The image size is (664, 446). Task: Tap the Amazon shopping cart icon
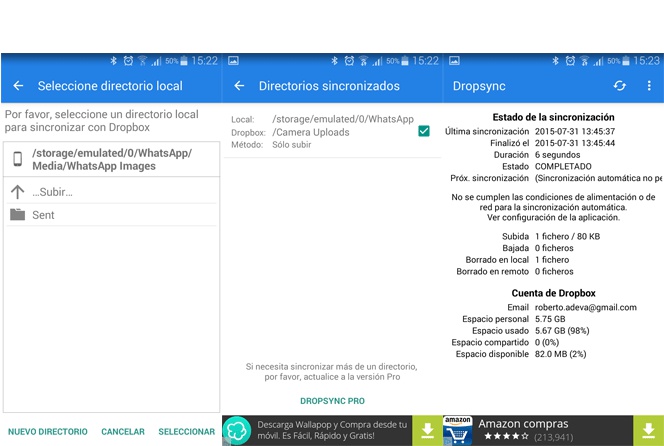point(458,431)
